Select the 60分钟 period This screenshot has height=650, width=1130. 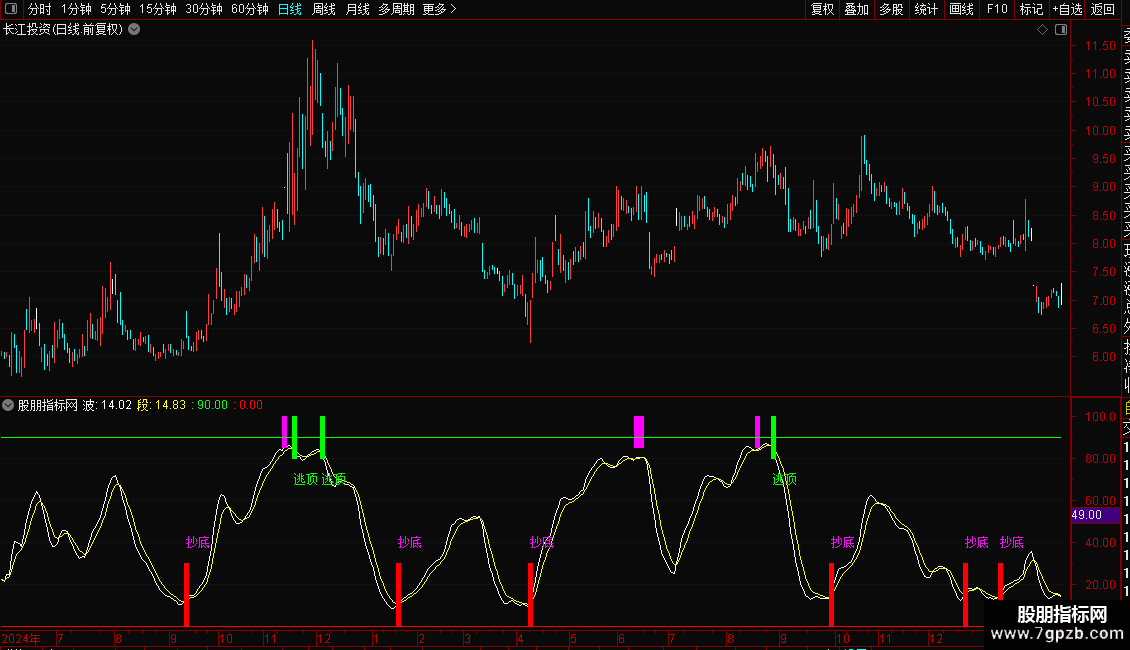point(250,9)
